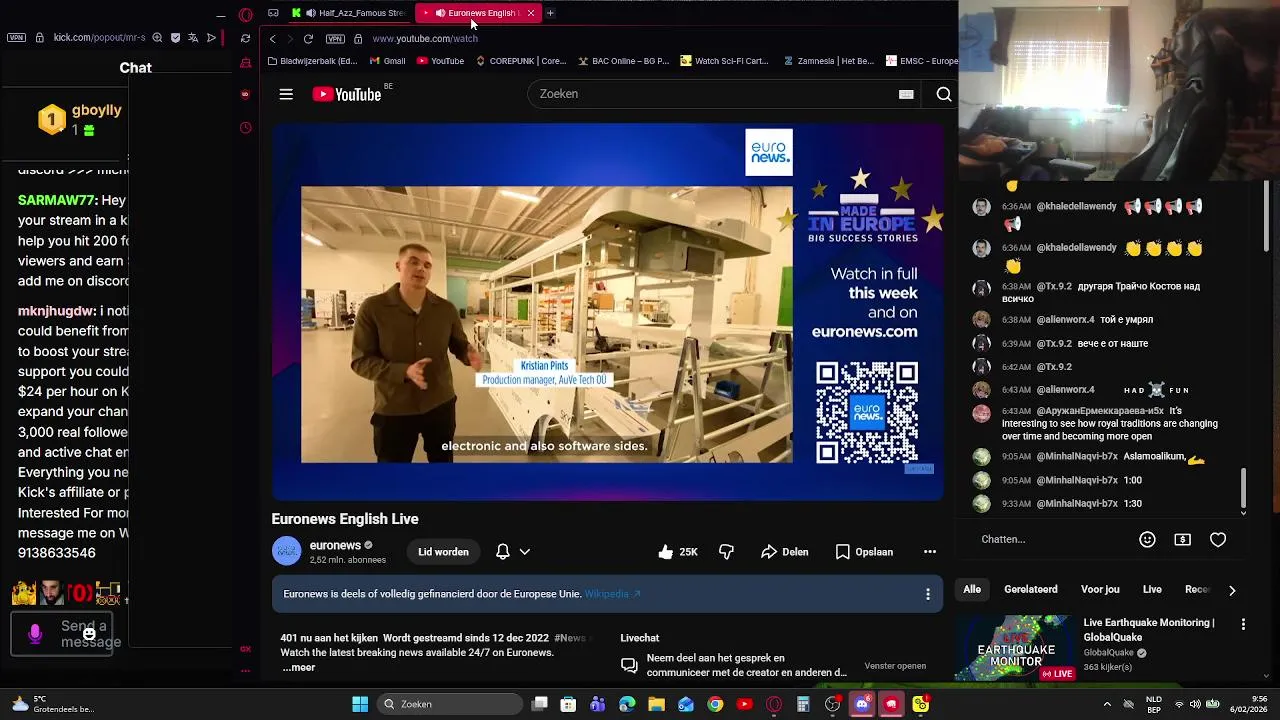
Task: Open options menu for Earthquake Monitoring video
Action: click(x=1243, y=624)
